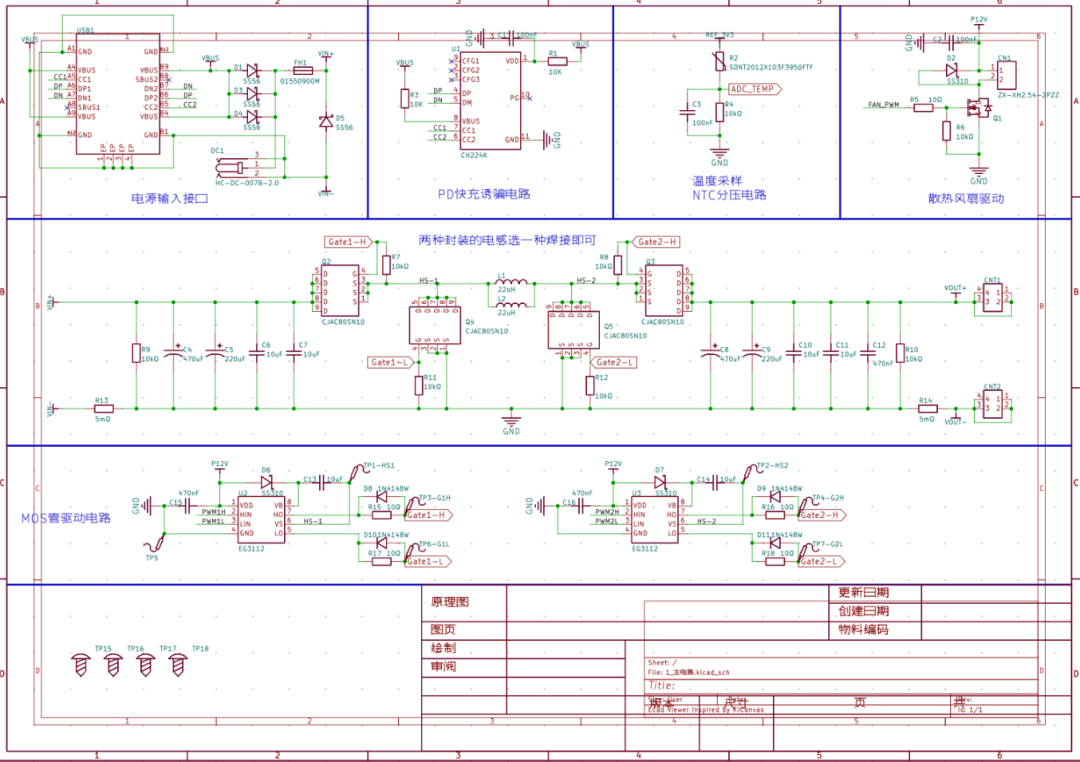The image size is (1080, 762).
Task: Click the 创建日期 title block cell
Action: pos(863,611)
